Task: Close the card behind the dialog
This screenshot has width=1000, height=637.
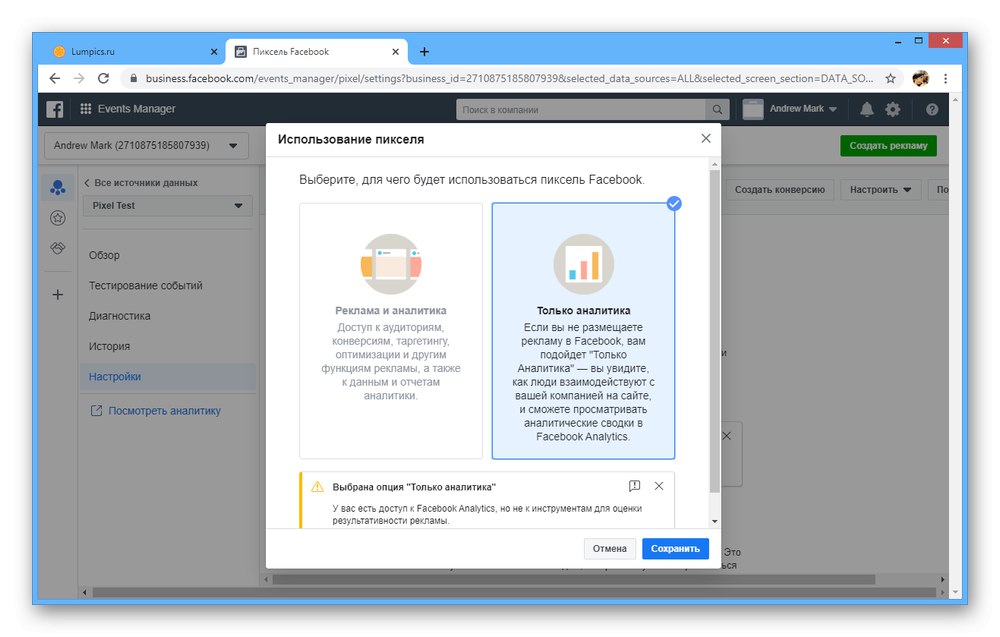Action: coord(726,436)
